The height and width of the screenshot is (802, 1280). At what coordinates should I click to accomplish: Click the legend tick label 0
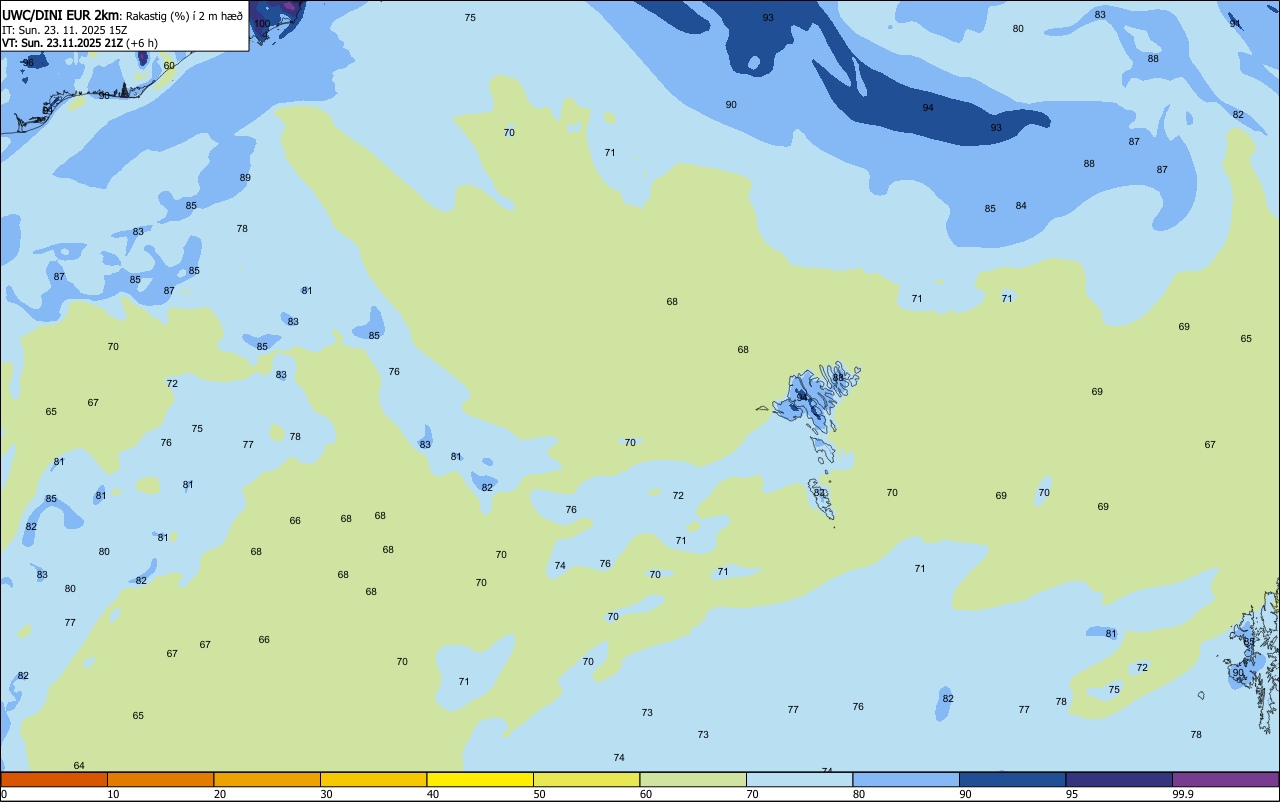coord(4,794)
